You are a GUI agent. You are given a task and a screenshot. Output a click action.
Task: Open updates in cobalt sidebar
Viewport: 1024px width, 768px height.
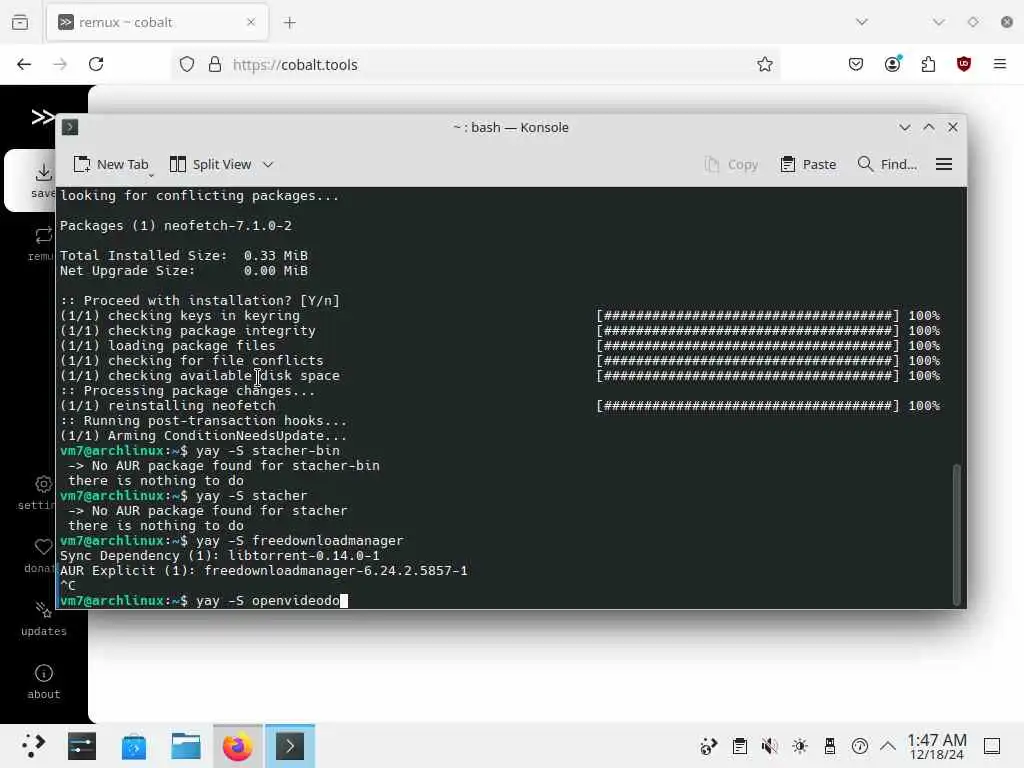pos(44,618)
